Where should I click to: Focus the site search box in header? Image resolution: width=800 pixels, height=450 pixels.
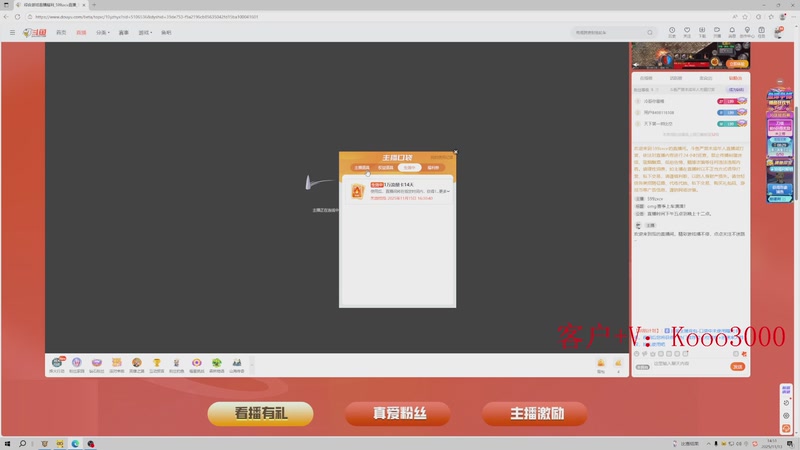[608, 32]
